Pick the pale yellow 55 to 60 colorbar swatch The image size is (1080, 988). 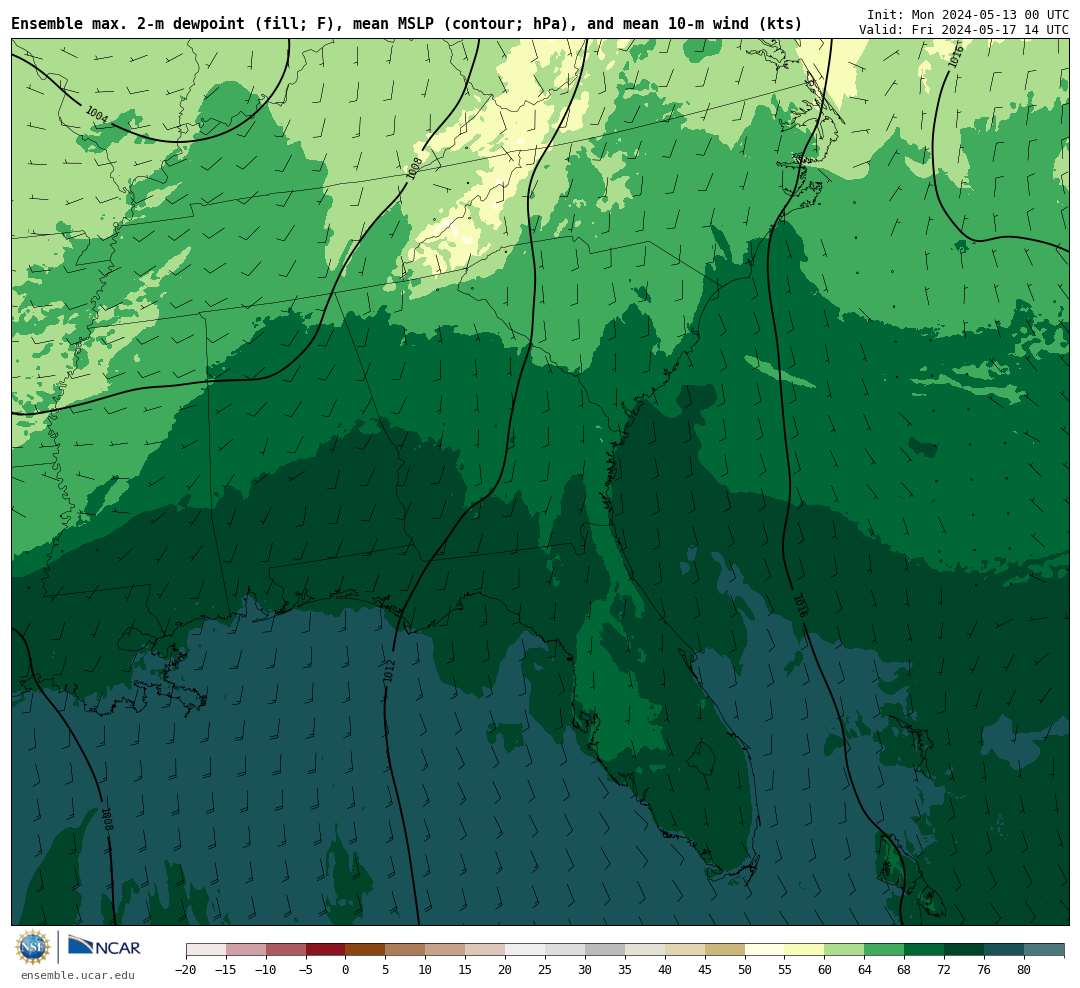[x=804, y=950]
